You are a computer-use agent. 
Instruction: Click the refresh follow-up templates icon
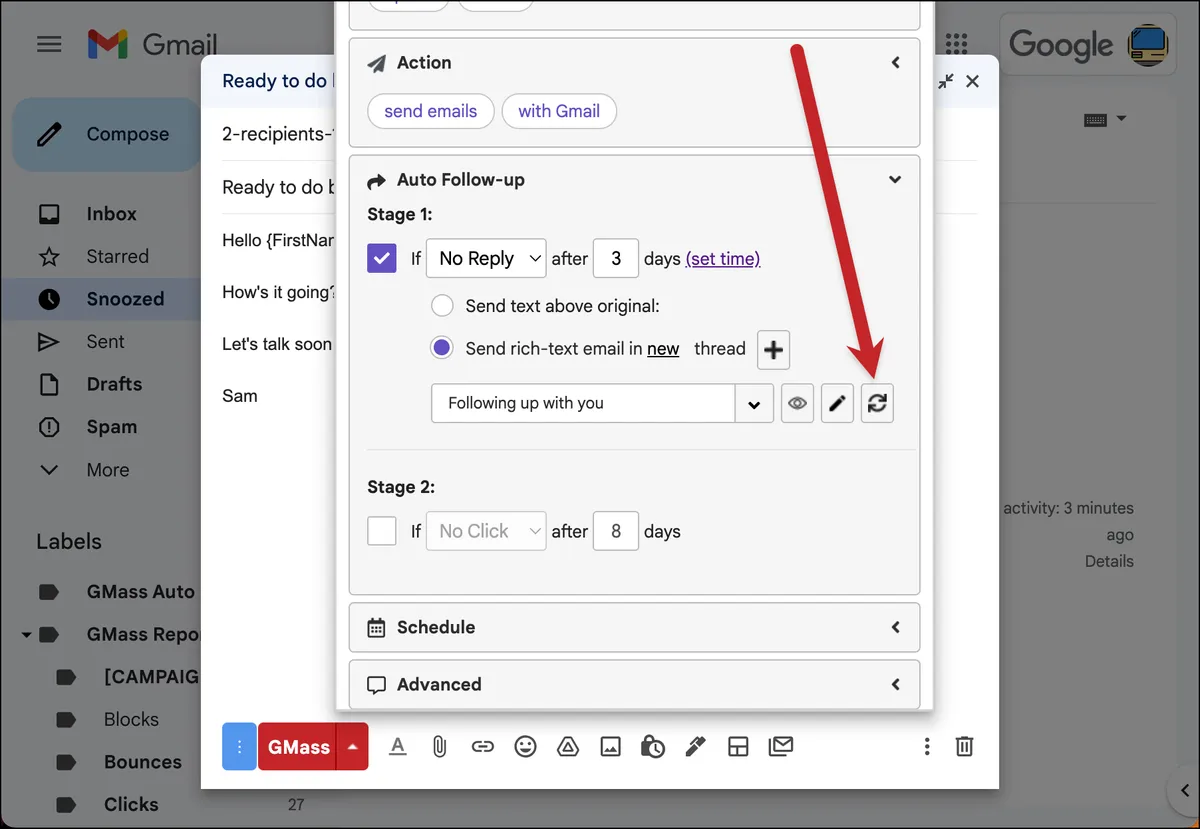coord(877,404)
